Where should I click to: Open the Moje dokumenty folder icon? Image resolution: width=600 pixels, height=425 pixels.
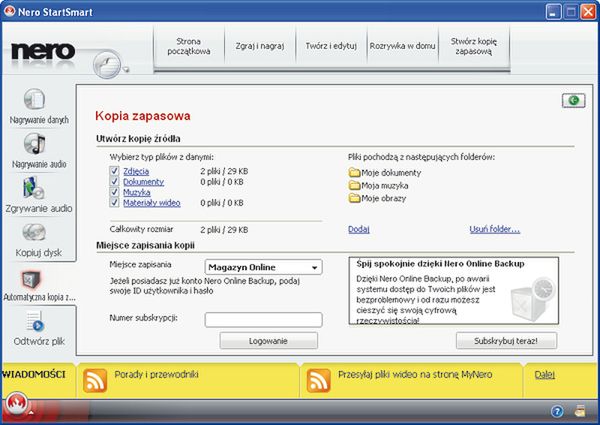point(354,173)
